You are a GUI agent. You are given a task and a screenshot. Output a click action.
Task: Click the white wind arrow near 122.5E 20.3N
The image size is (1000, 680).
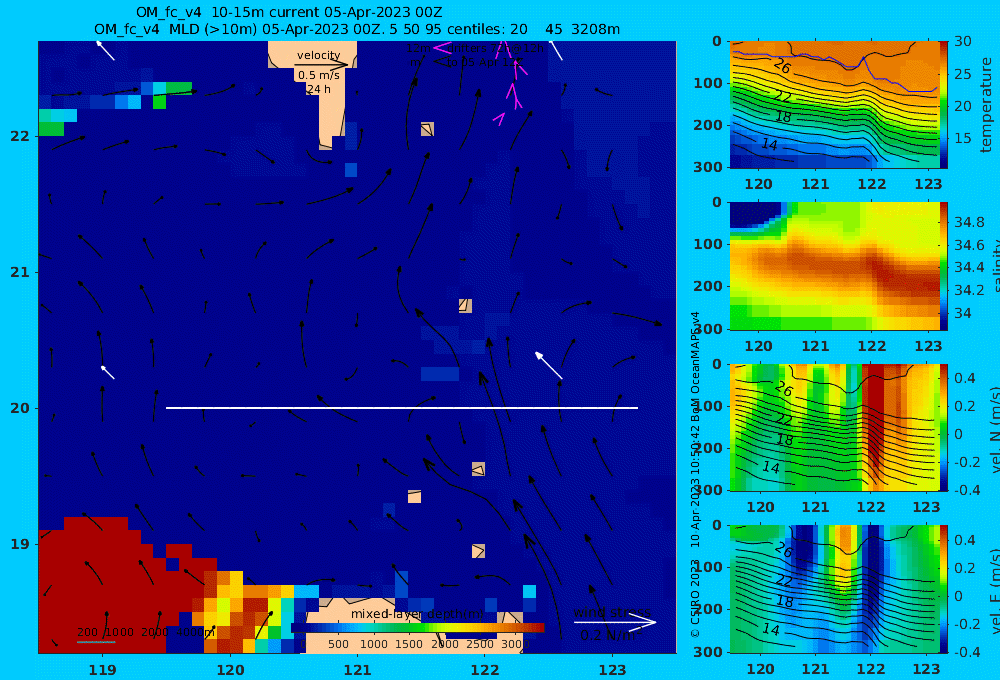(x=548, y=365)
